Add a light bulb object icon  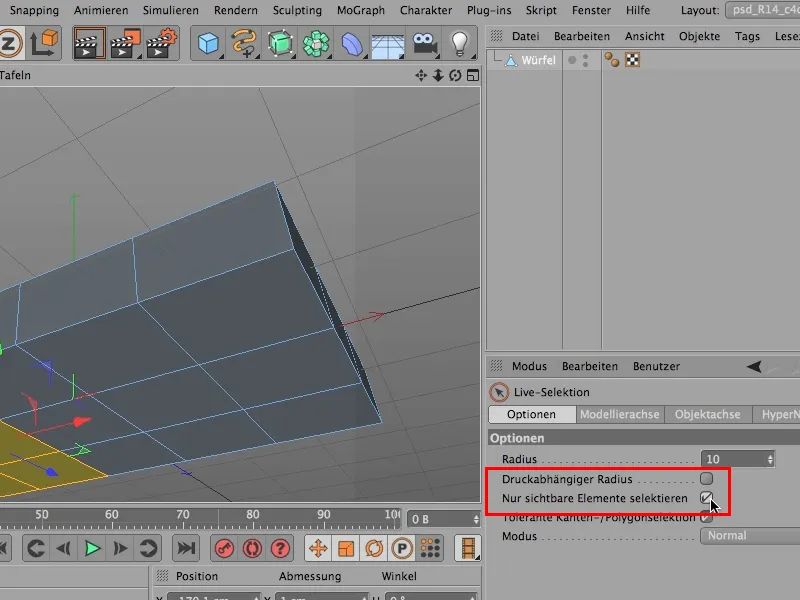pos(460,43)
